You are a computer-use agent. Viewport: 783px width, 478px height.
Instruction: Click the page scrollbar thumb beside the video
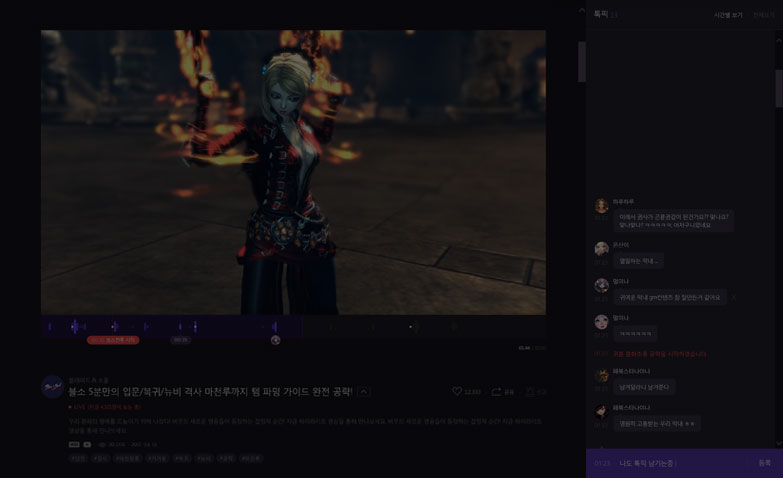(x=582, y=61)
